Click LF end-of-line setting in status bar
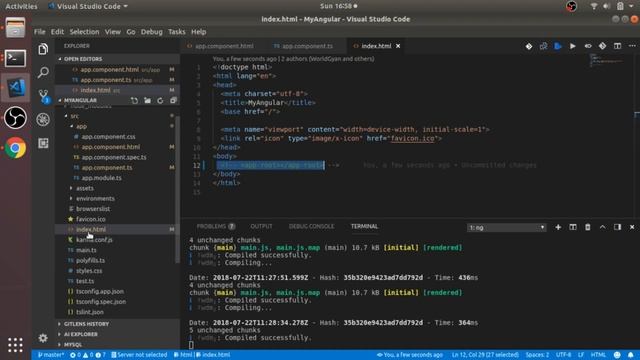This screenshot has width=640, height=360. [581, 355]
